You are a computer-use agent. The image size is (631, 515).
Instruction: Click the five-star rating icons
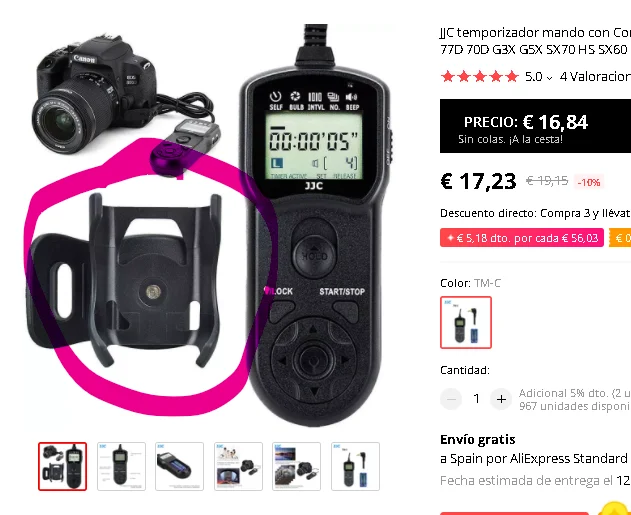480,76
